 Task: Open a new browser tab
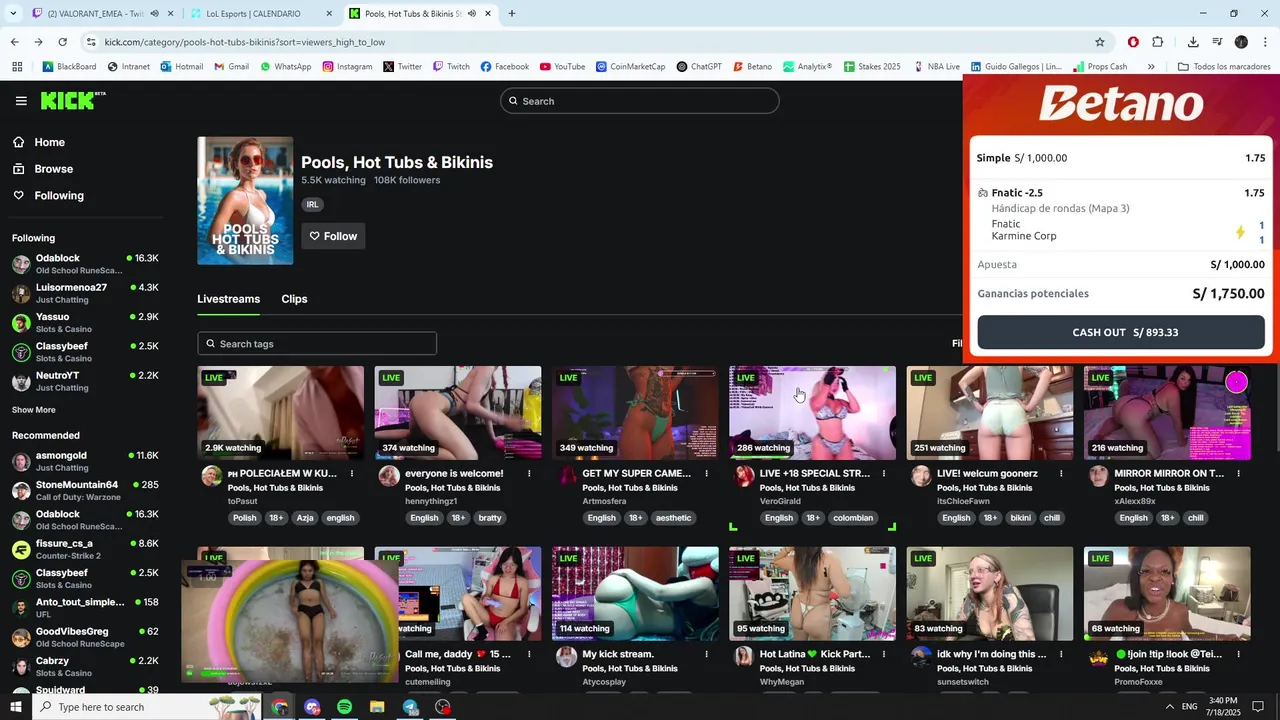pyautogui.click(x=512, y=14)
